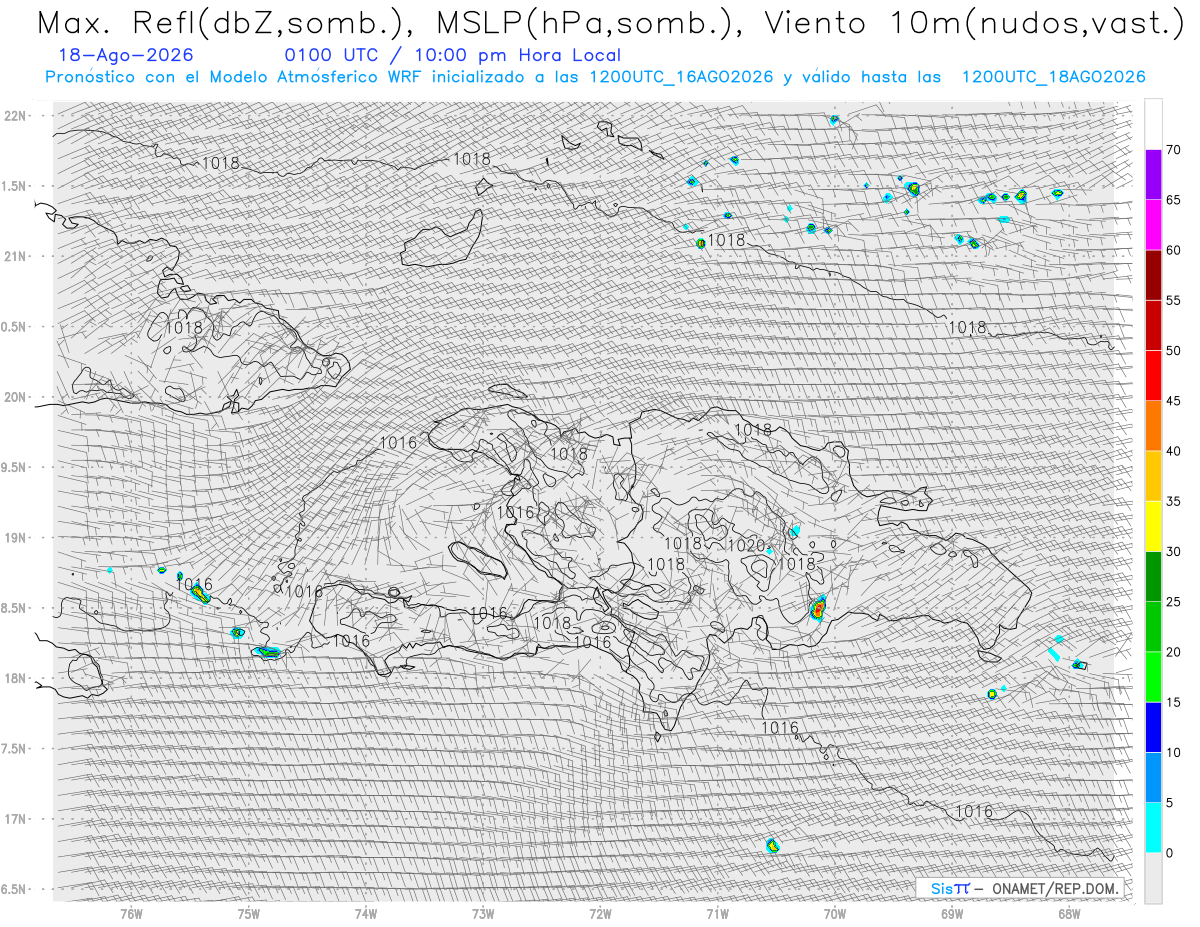Pick the yellow 30-35 dBZ legend band
Image resolution: width=1200 pixels, height=927 pixels.
tap(1153, 526)
